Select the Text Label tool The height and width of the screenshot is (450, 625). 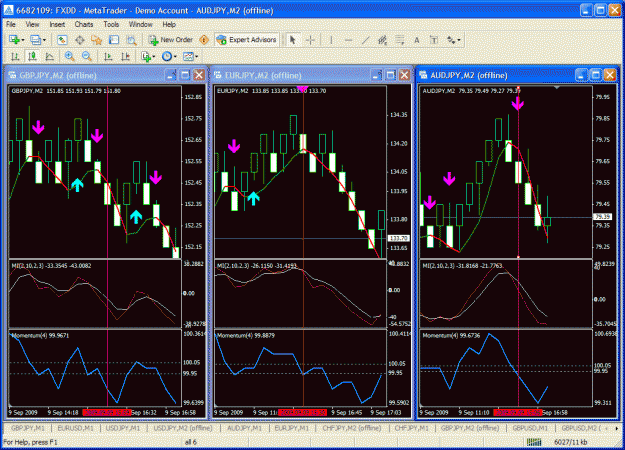[x=434, y=40]
